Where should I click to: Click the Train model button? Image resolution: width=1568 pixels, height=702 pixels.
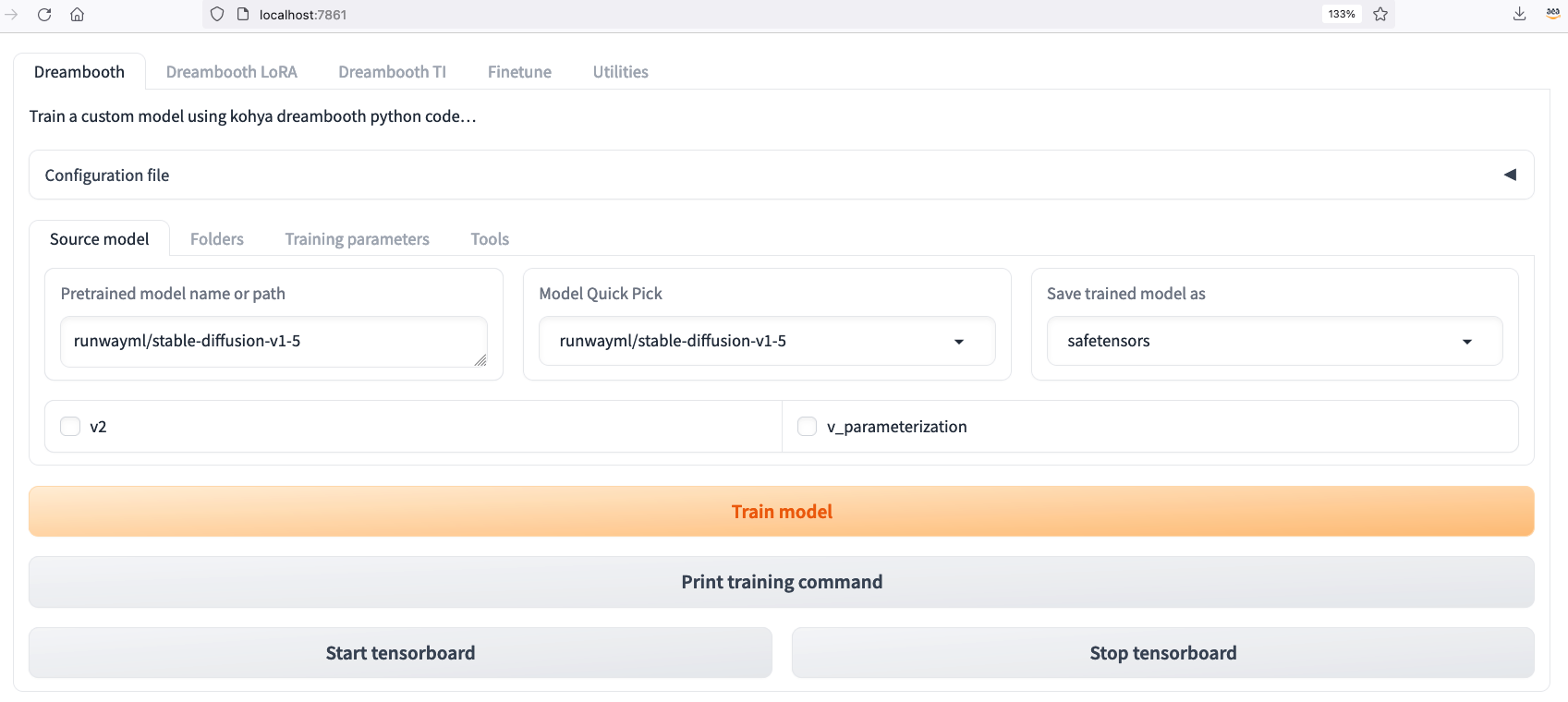(x=782, y=512)
